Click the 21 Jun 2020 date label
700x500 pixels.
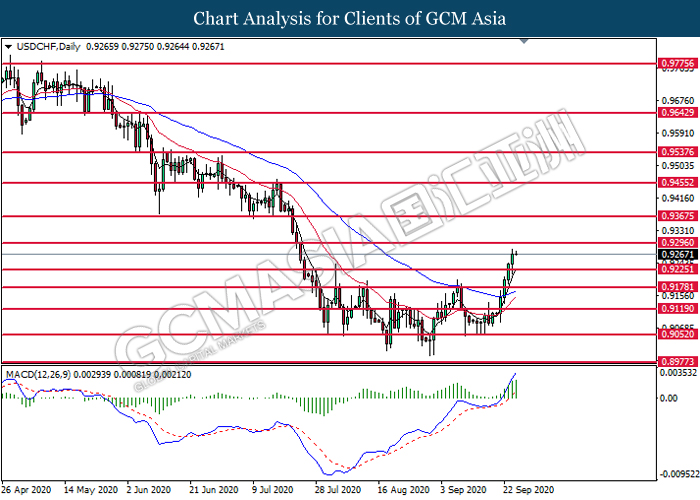click(x=213, y=490)
